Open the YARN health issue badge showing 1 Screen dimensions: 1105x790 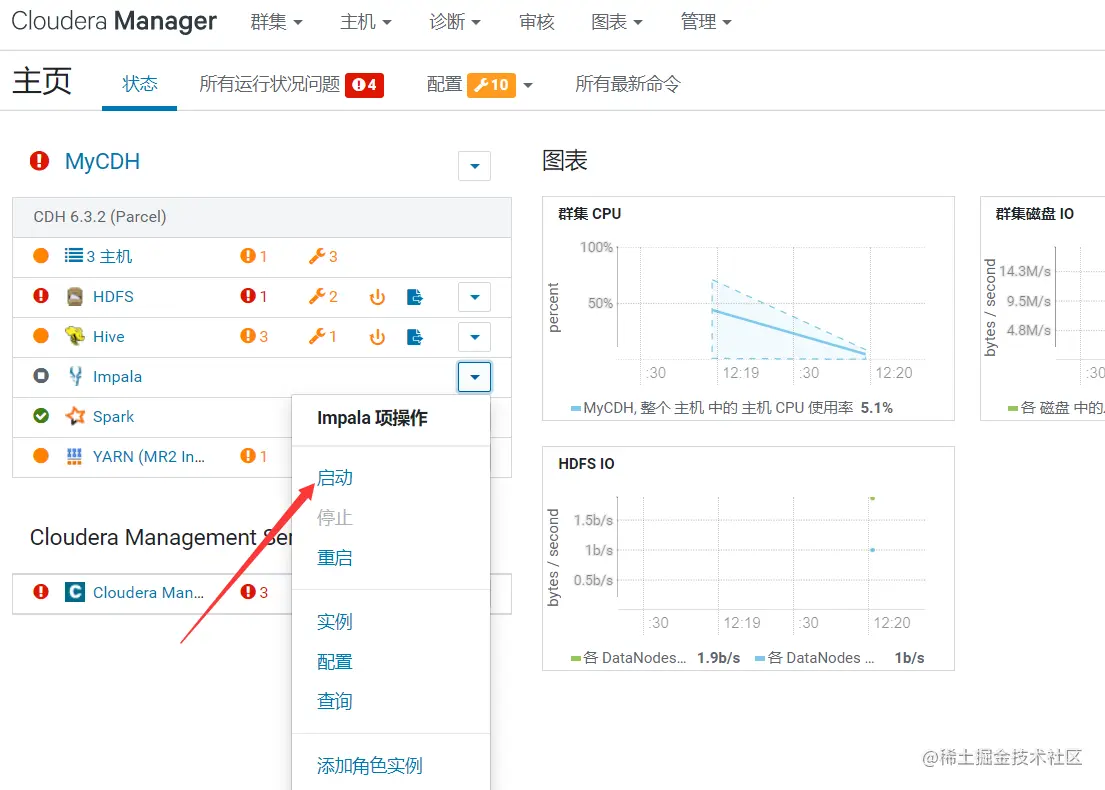point(253,456)
